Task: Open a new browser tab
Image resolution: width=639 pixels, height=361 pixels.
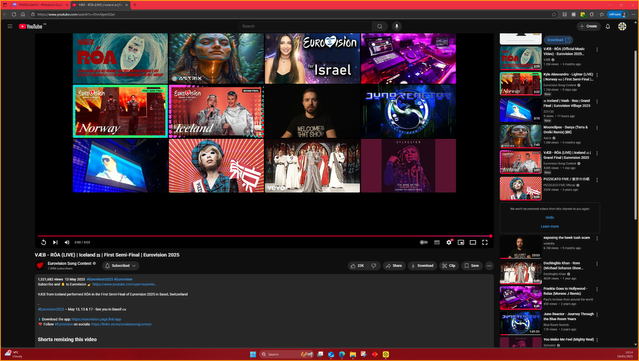Action: [134, 5]
